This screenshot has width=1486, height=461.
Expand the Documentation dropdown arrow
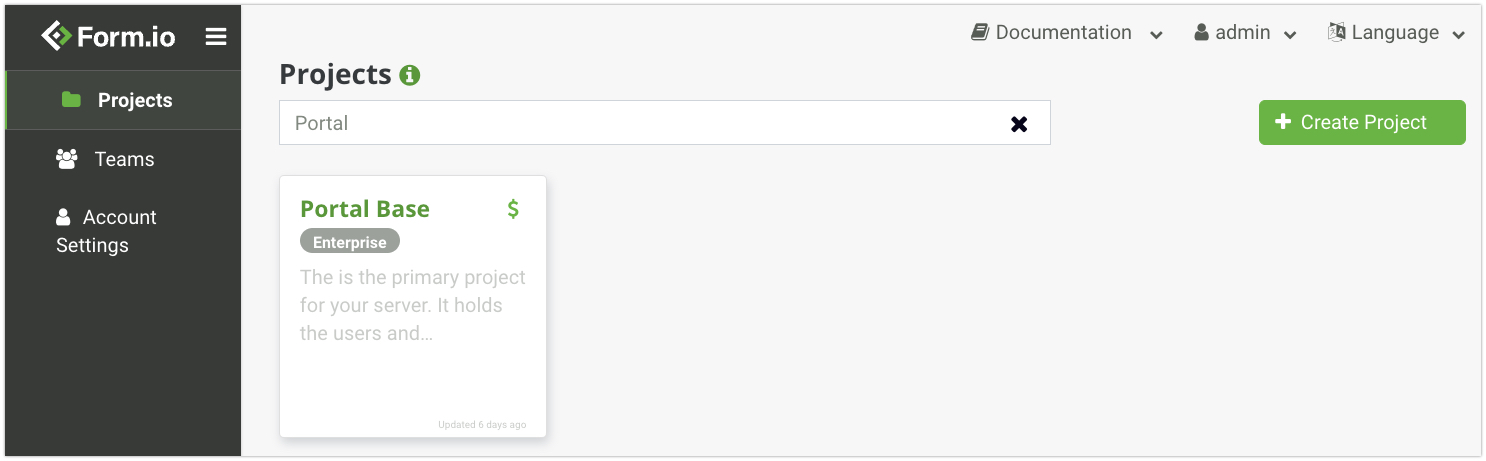1156,35
